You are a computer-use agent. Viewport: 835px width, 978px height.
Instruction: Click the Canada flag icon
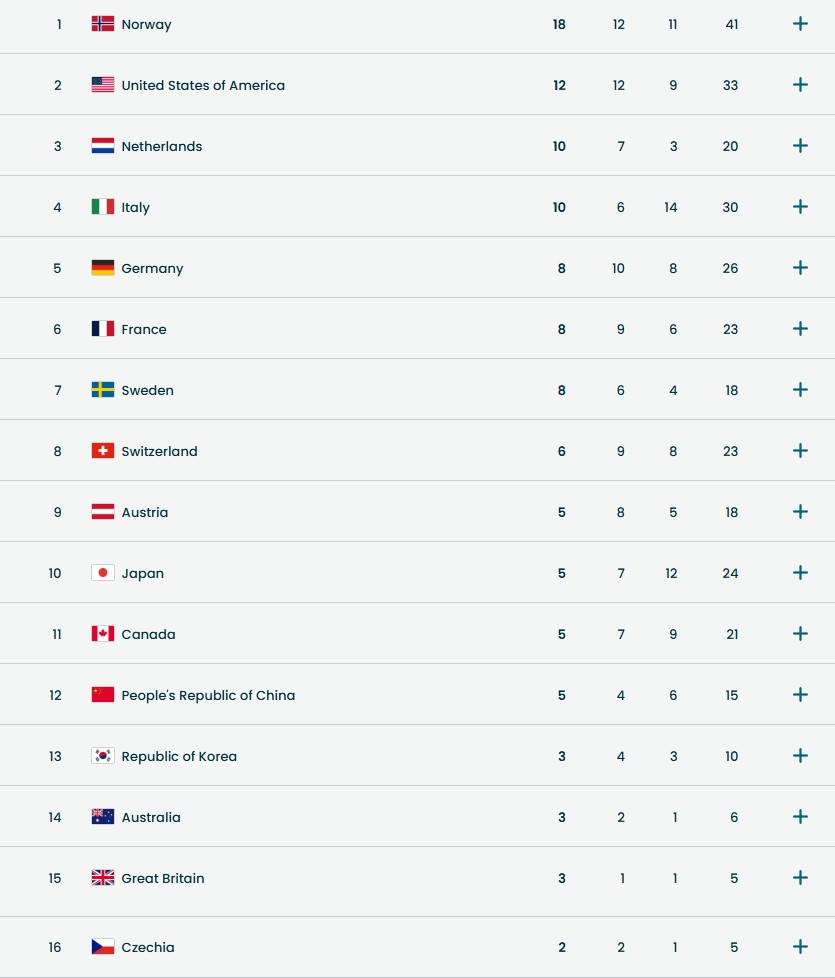[x=103, y=634]
